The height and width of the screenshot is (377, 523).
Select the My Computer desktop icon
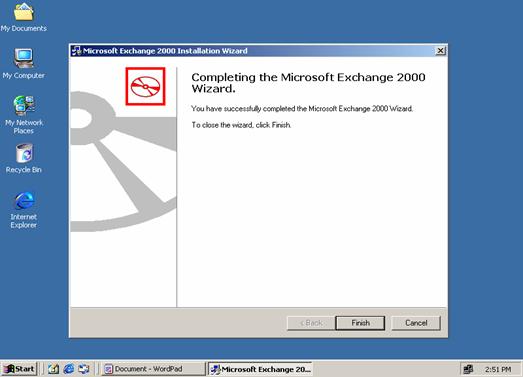[x=23, y=63]
